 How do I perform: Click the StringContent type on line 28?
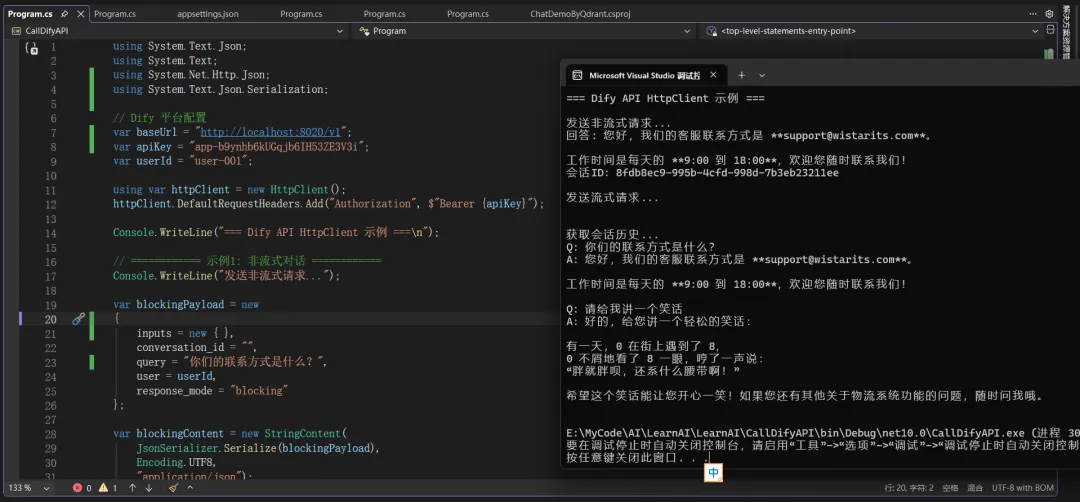click(x=302, y=434)
